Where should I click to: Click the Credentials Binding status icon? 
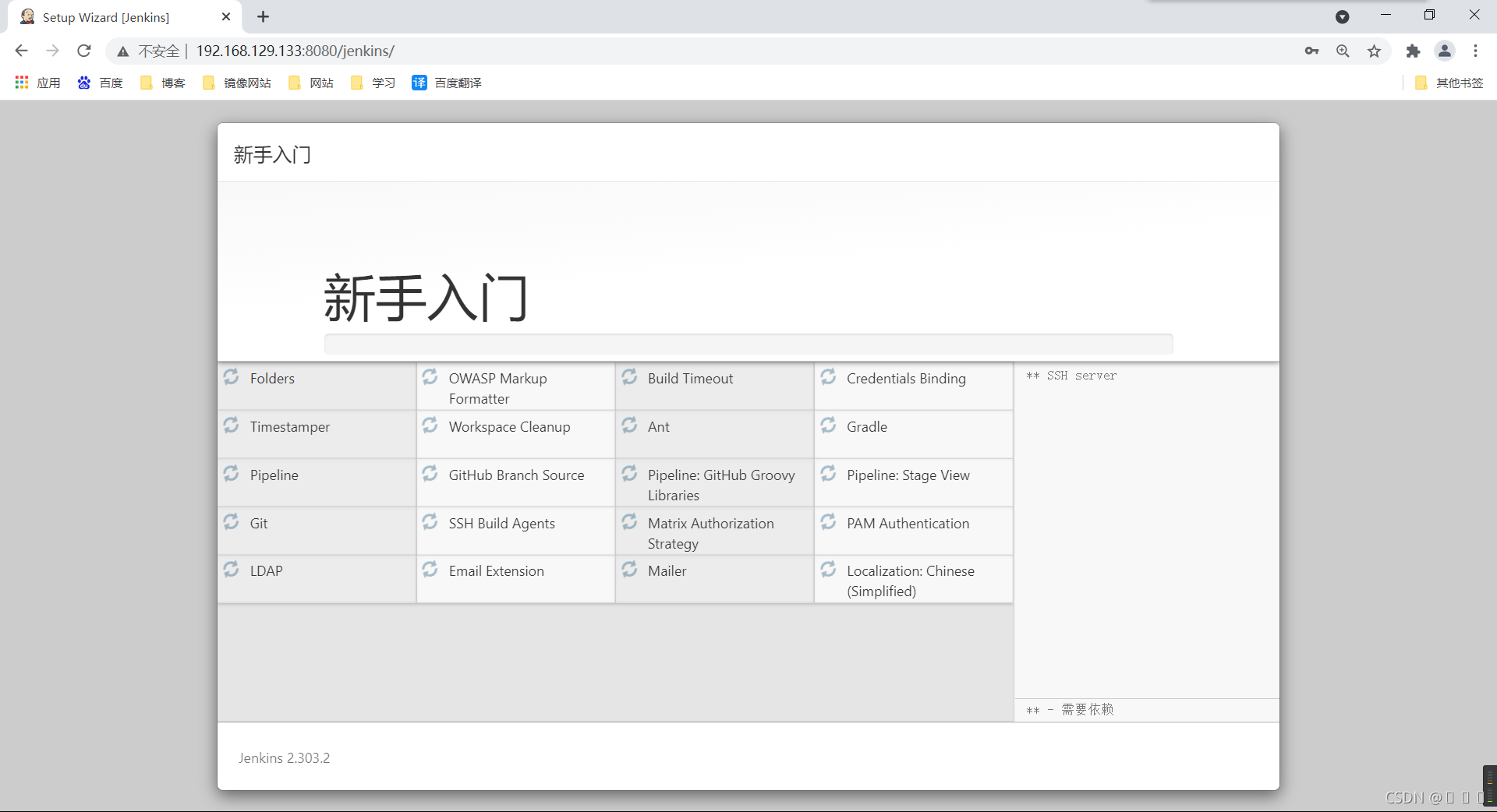[829, 377]
